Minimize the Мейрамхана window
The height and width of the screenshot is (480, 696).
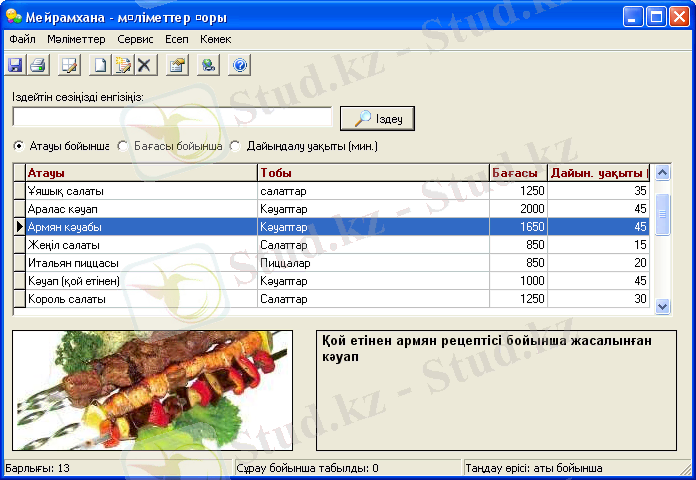click(633, 17)
